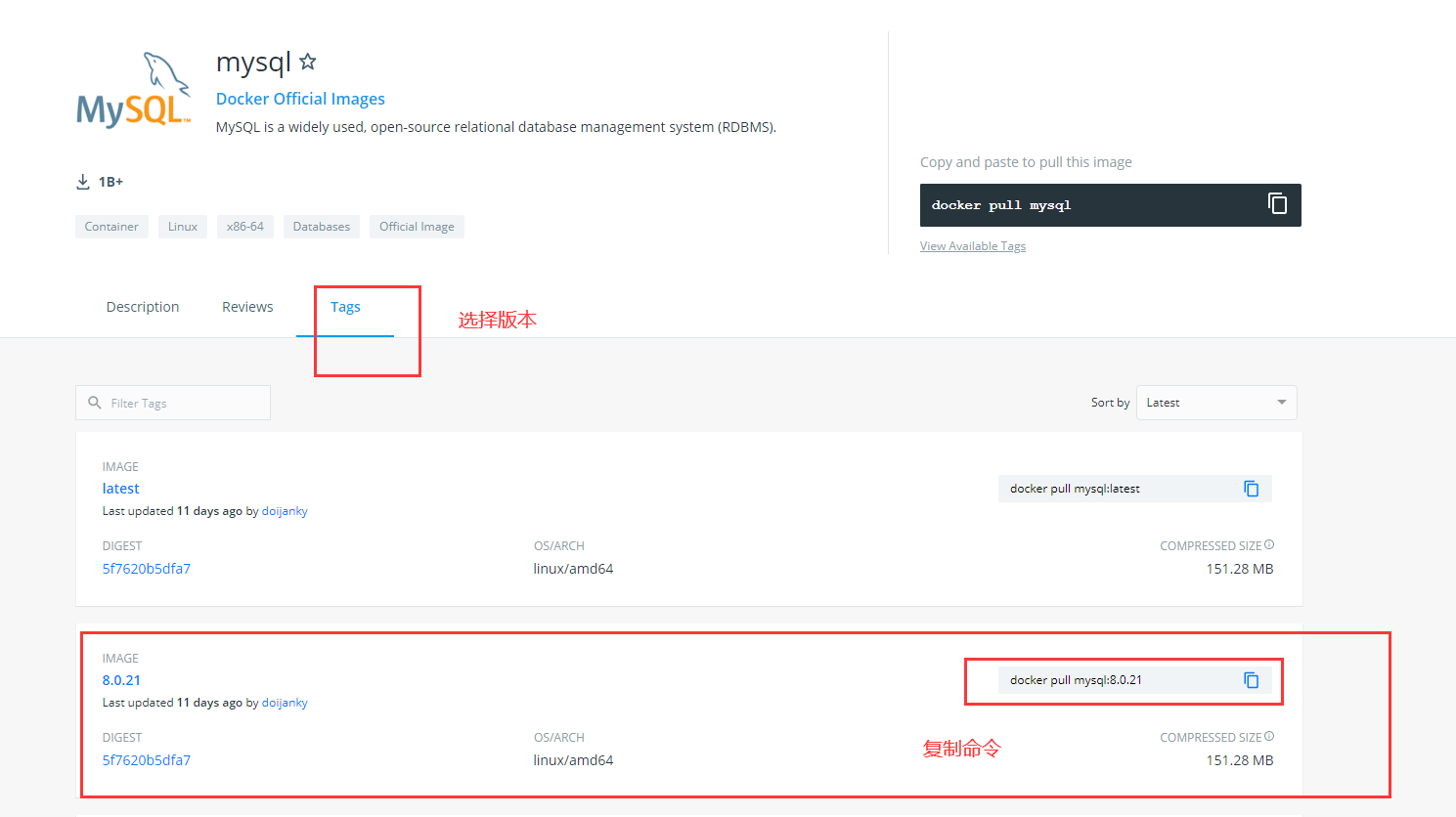
Task: Click the MySQL dolphin logo
Action: coord(134,90)
